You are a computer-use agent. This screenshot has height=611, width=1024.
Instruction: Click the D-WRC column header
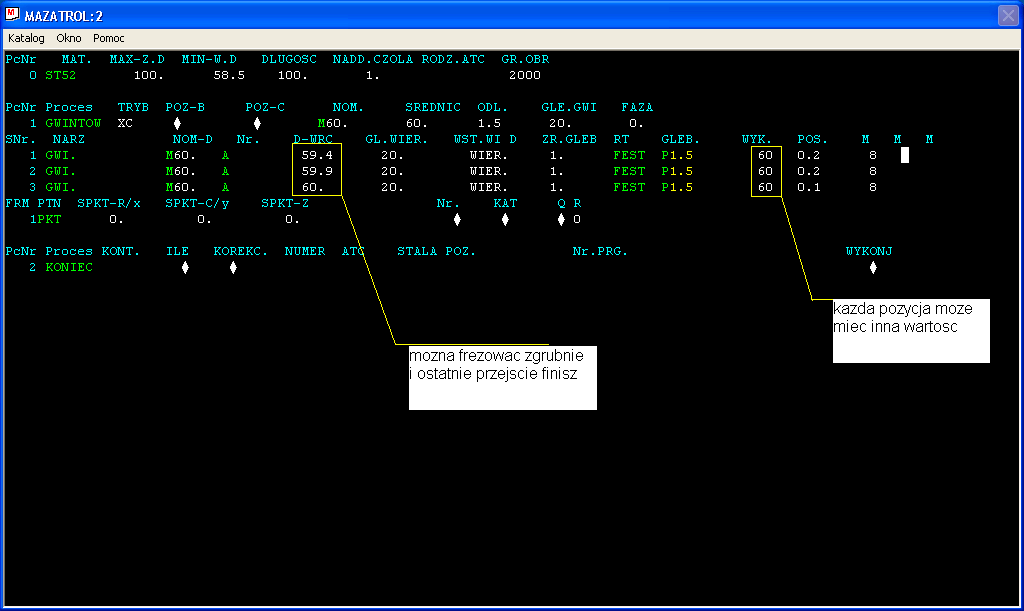click(x=313, y=139)
